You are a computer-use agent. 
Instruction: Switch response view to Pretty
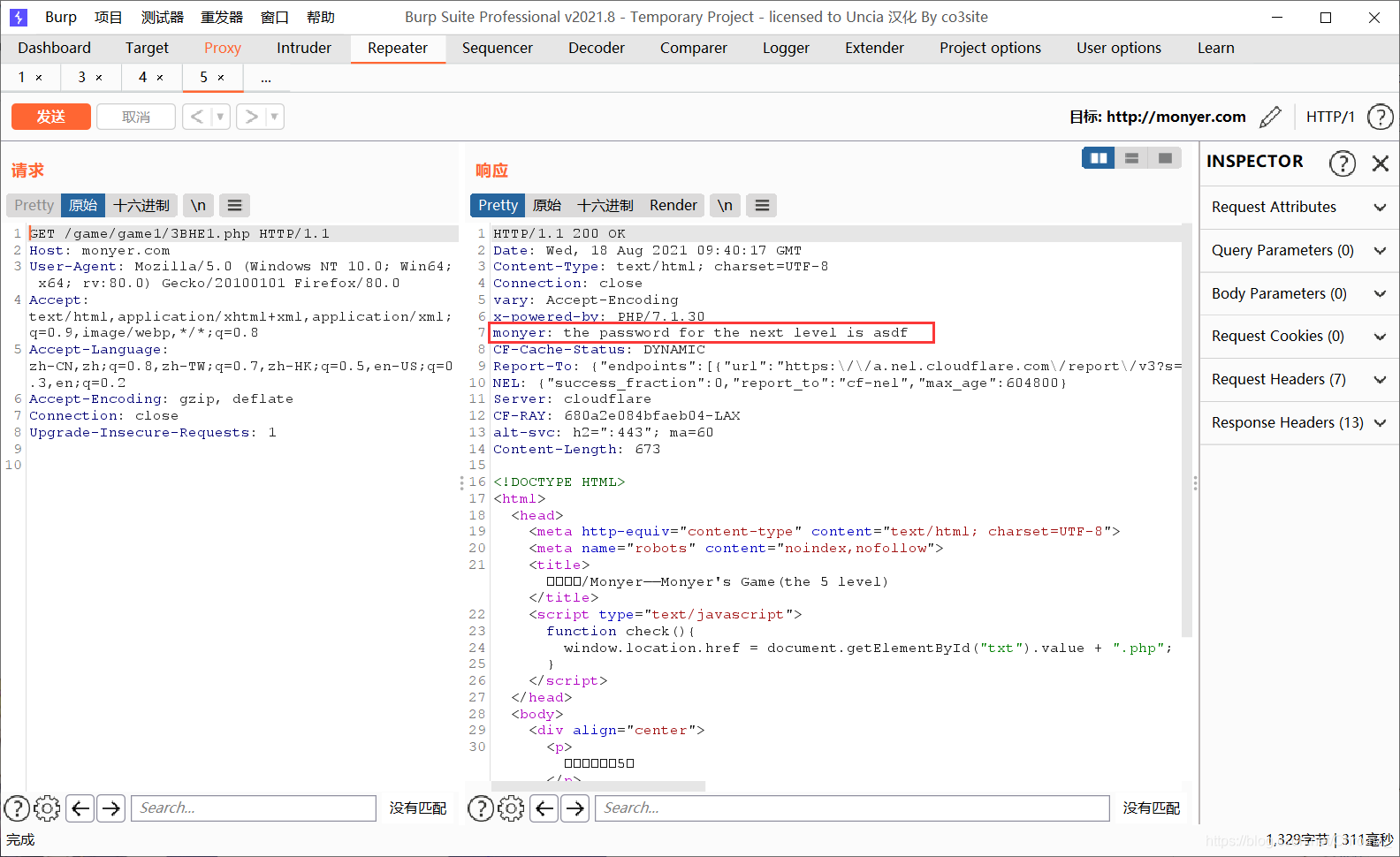(x=498, y=205)
